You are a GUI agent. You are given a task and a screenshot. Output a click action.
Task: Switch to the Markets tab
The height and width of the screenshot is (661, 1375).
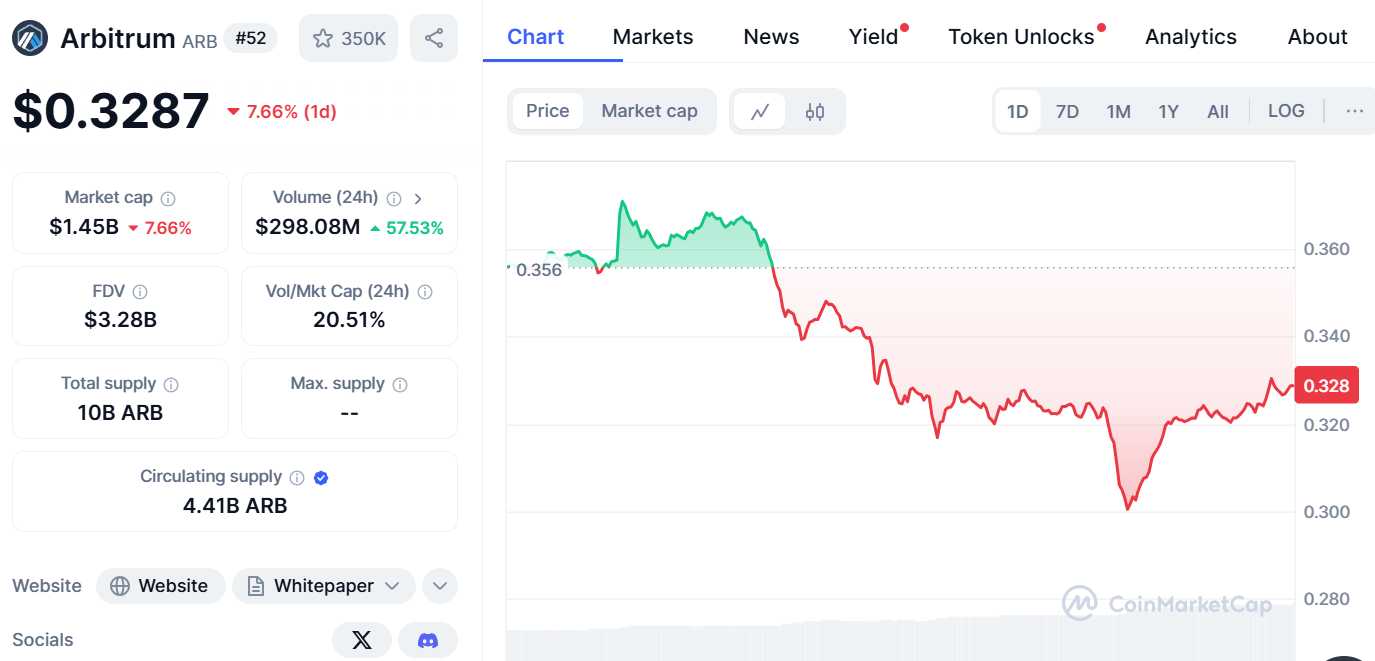pyautogui.click(x=652, y=37)
